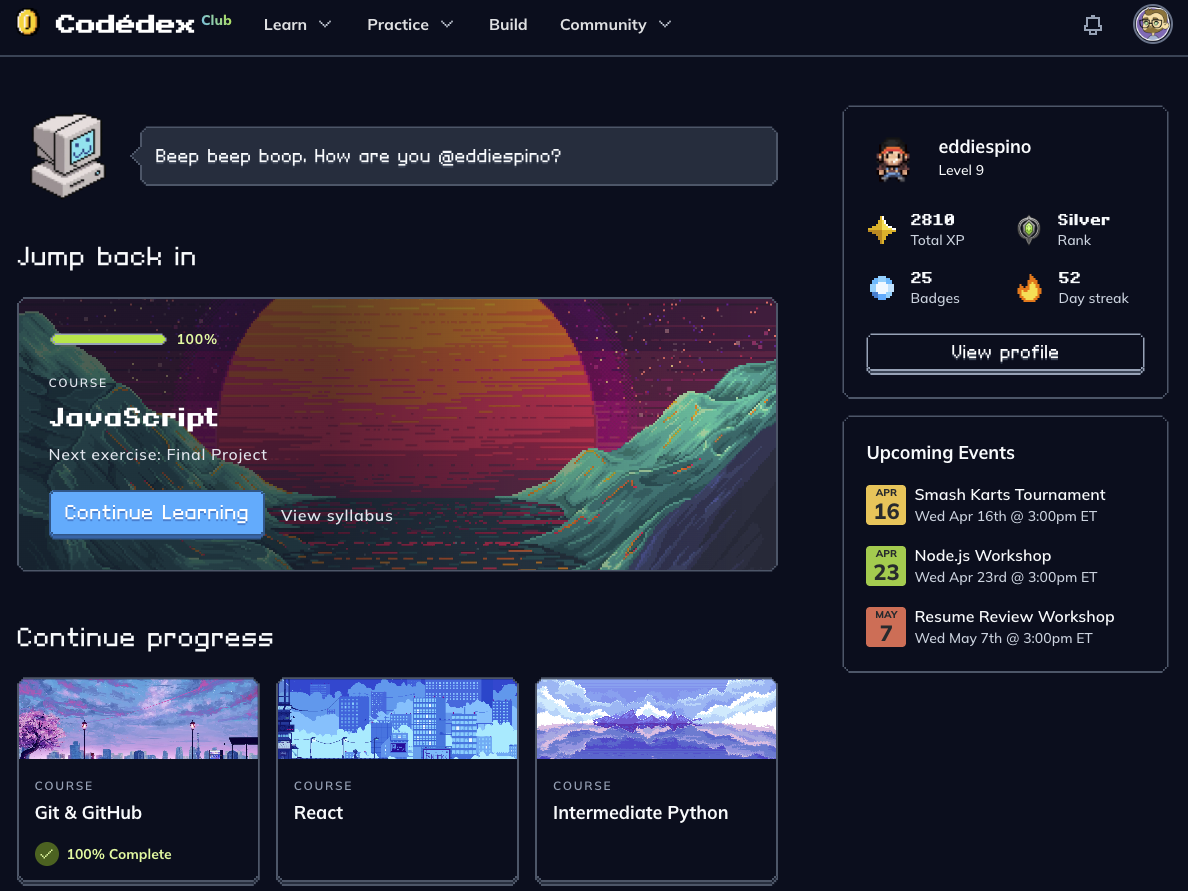Open the notifications bell
The width and height of the screenshot is (1188, 891).
click(x=1093, y=25)
